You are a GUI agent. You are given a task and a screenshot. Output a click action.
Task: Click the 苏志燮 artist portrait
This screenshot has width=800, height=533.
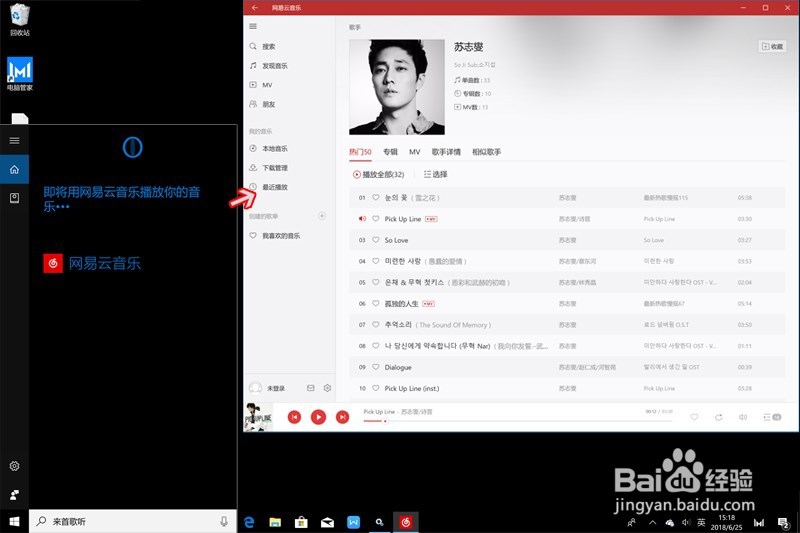pos(397,87)
